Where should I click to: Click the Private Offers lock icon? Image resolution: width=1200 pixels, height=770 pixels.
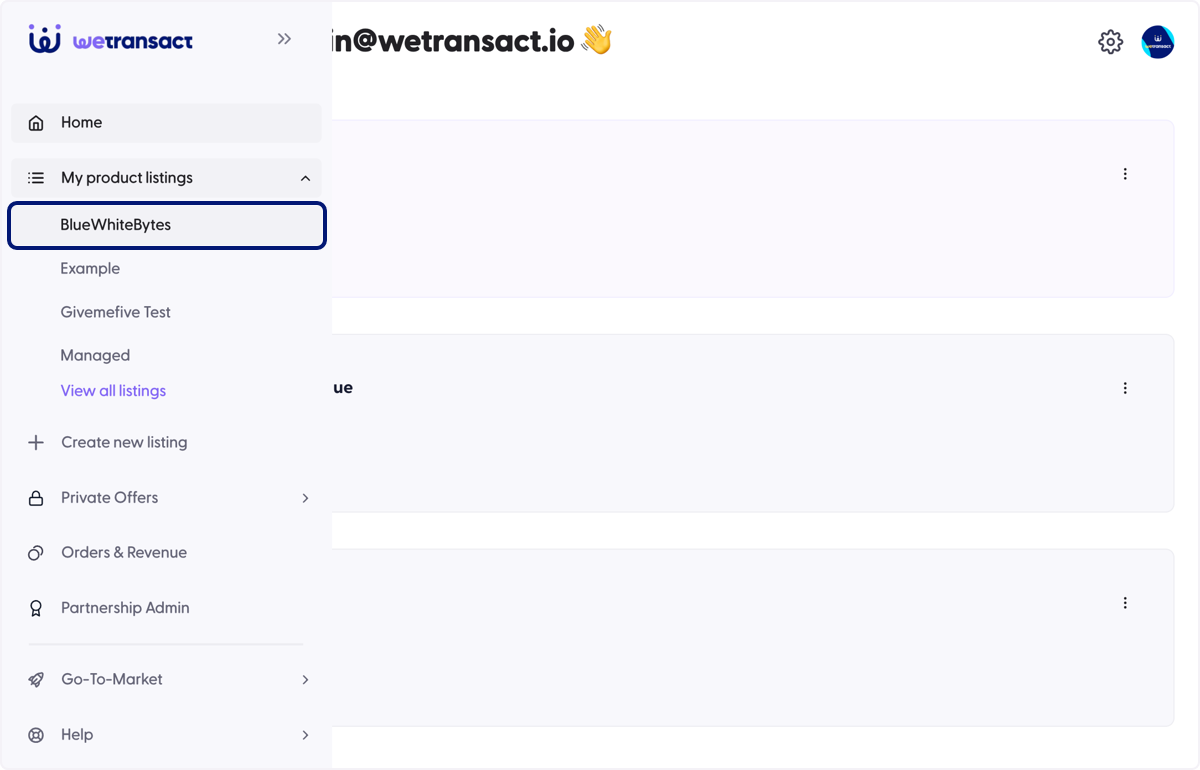pos(36,498)
